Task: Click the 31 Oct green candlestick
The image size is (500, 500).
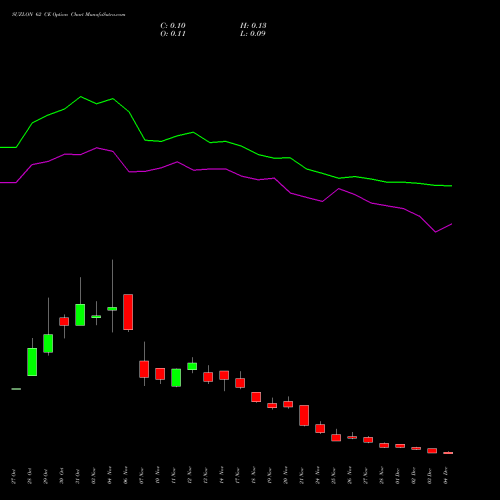Action: click(x=80, y=315)
